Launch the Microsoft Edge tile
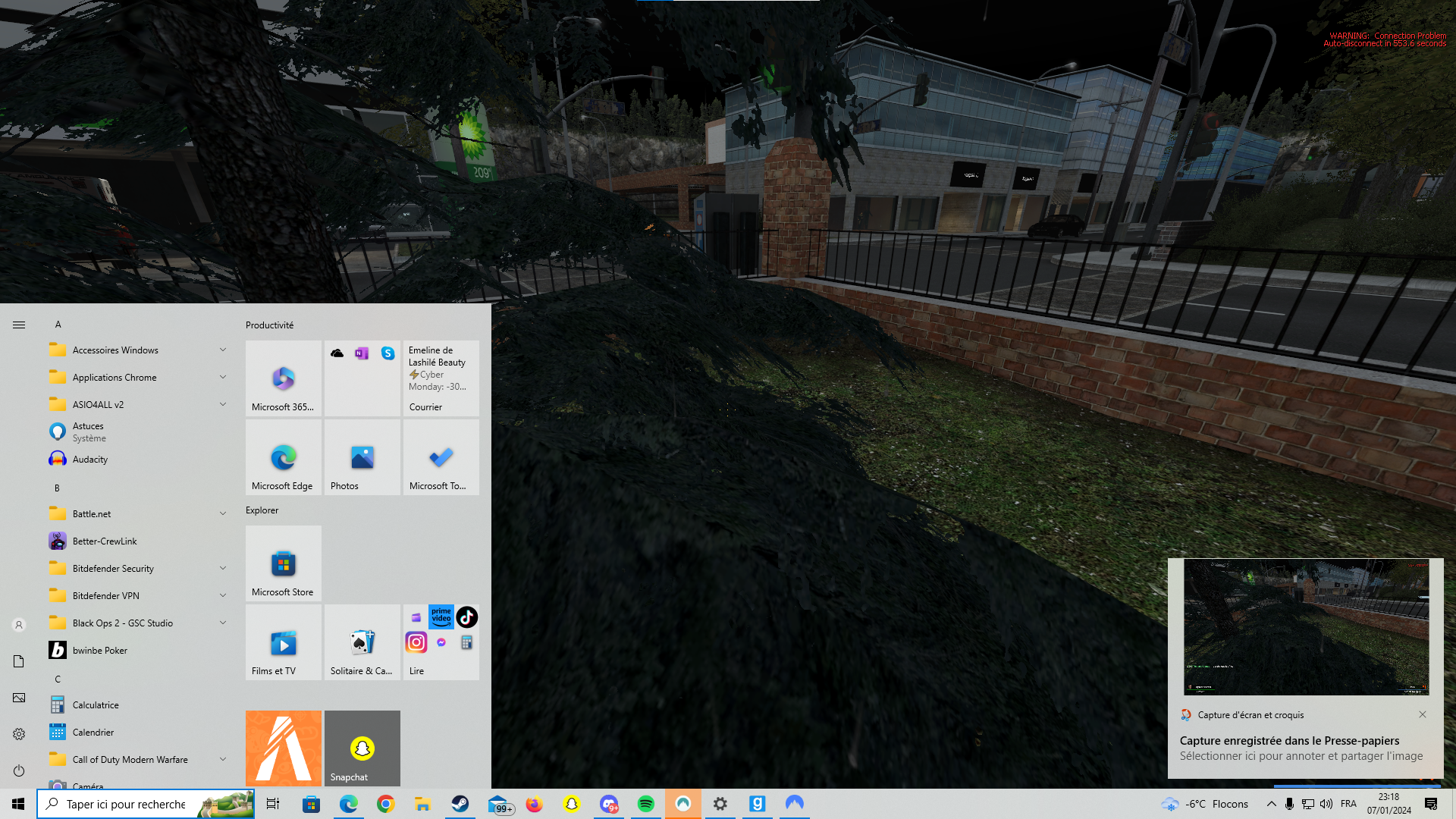1456x819 pixels. 284,457
